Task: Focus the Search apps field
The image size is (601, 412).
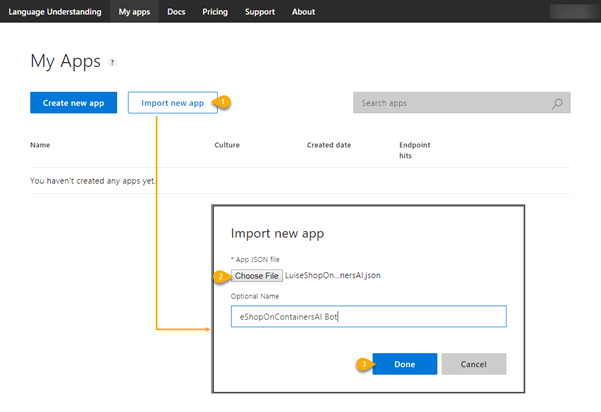Action: click(461, 103)
